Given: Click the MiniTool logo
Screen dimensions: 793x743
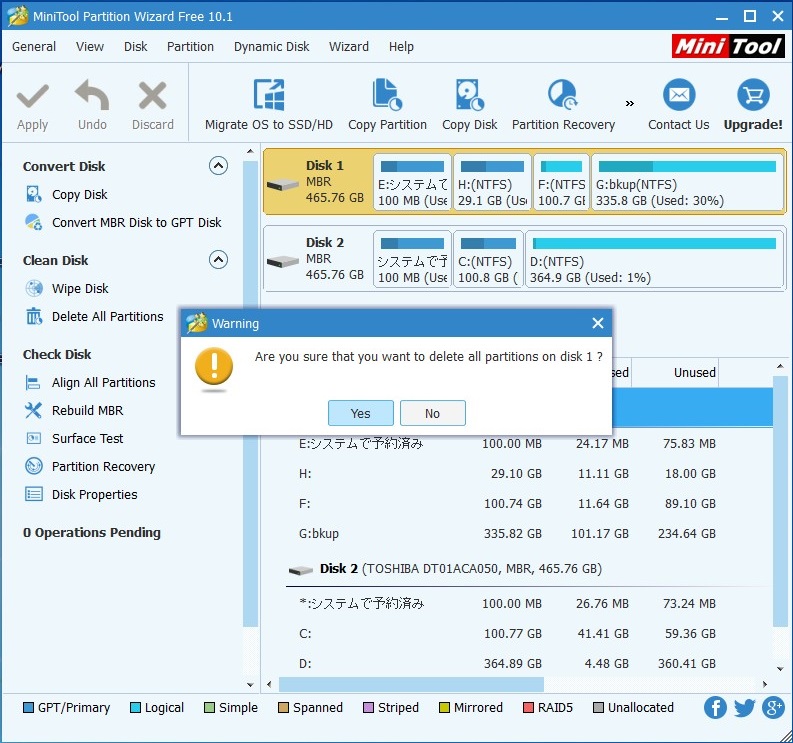Looking at the screenshot, I should 728,46.
